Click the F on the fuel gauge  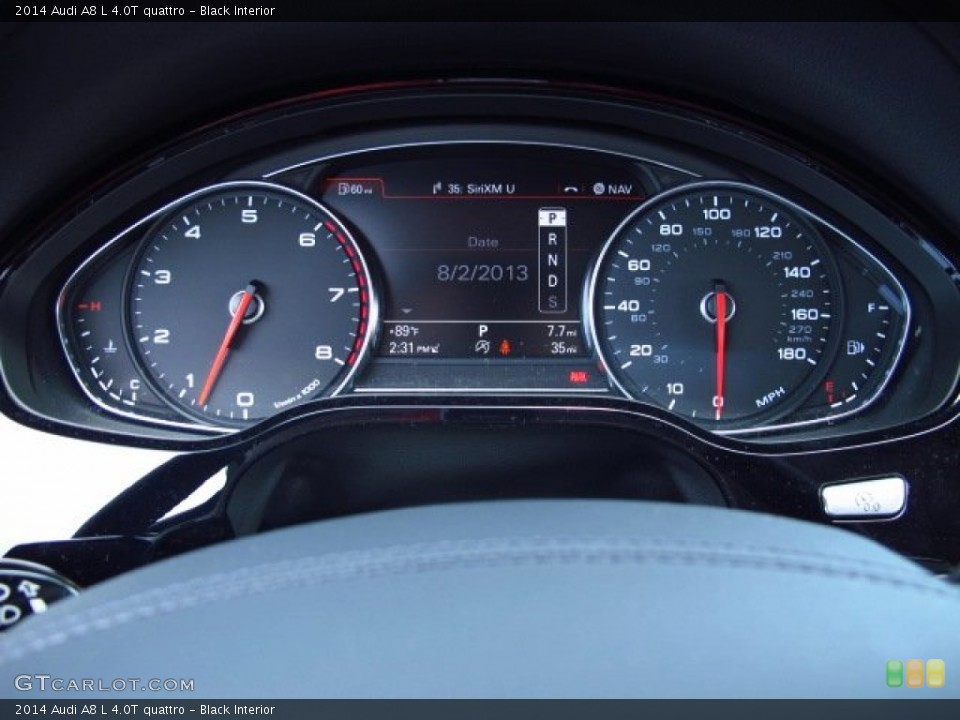tap(871, 308)
